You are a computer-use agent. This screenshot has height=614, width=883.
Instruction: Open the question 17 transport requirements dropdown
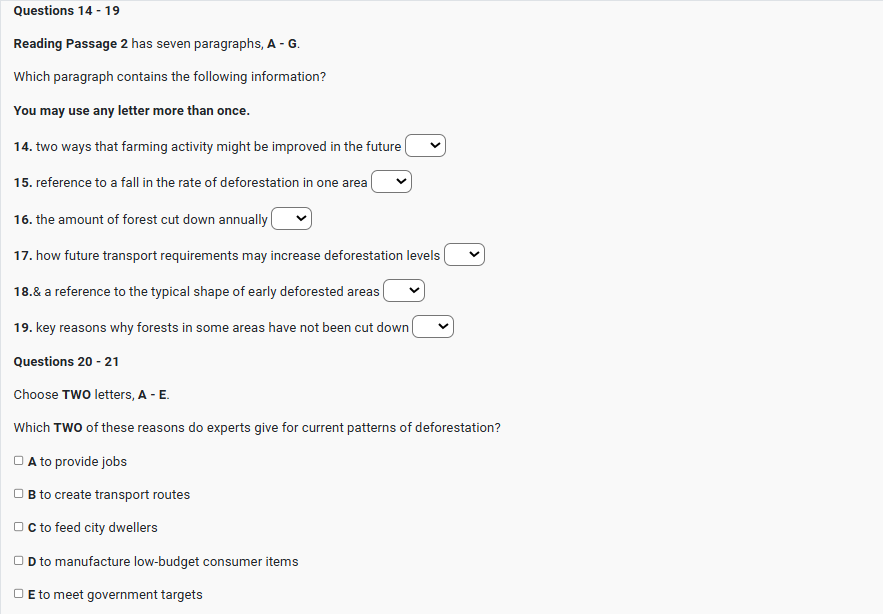point(464,255)
